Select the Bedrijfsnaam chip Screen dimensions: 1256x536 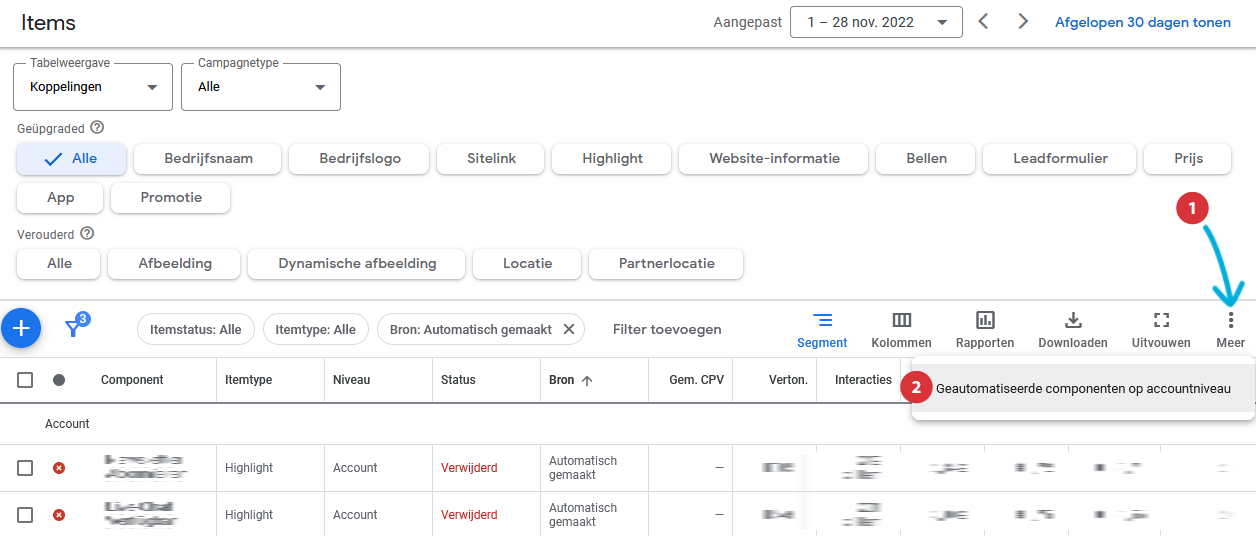coord(208,158)
